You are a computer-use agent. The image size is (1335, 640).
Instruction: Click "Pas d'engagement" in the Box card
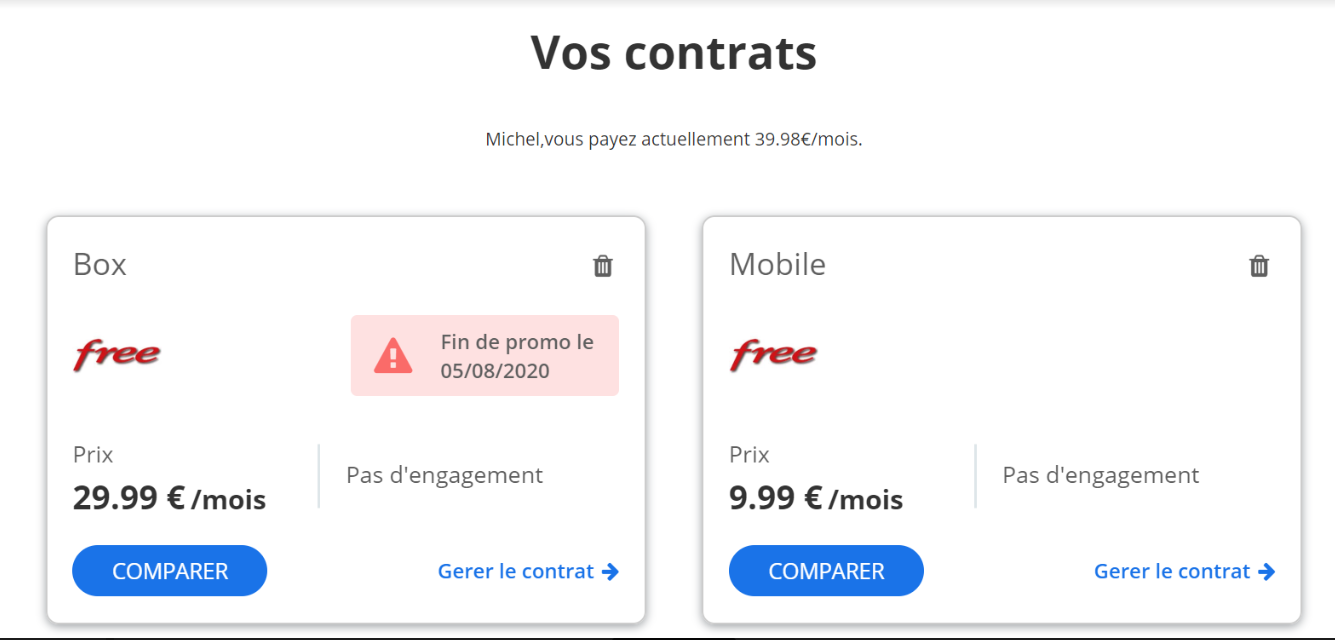click(x=444, y=475)
